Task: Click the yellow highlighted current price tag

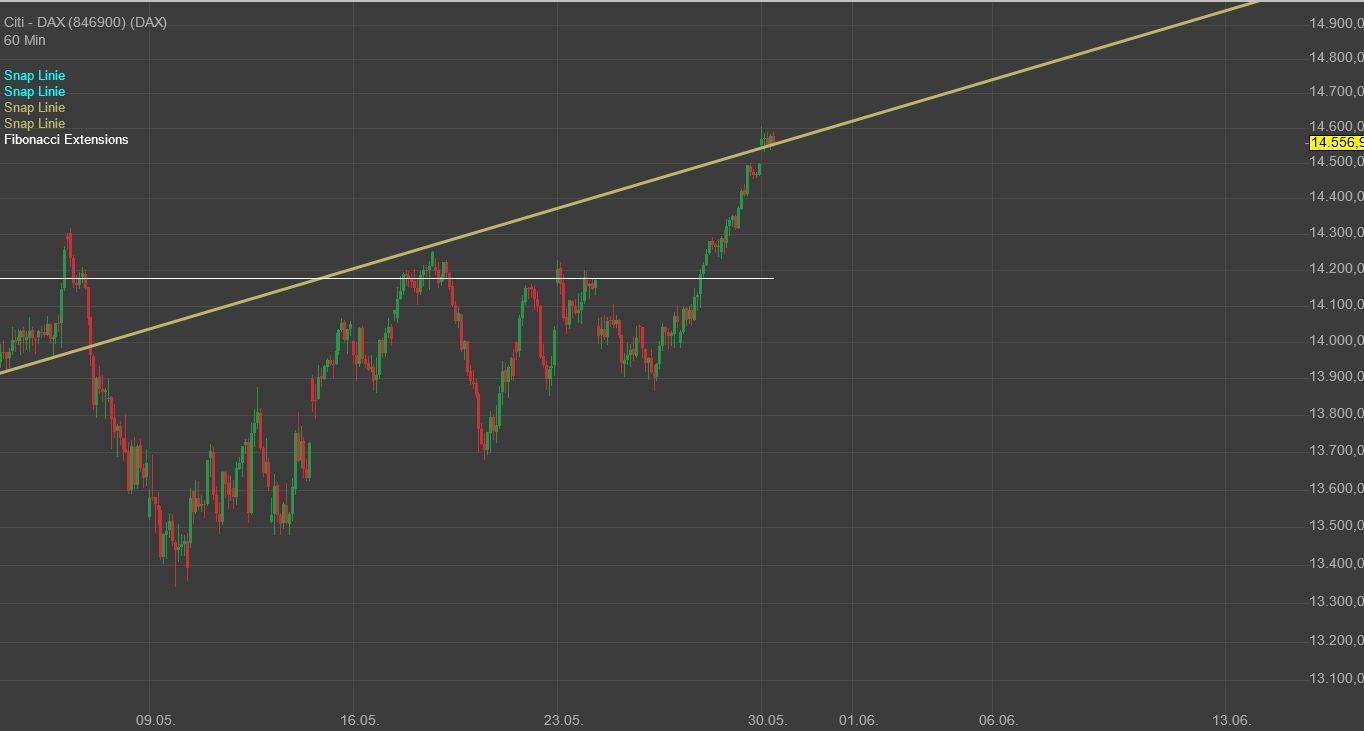Action: (x=1336, y=143)
